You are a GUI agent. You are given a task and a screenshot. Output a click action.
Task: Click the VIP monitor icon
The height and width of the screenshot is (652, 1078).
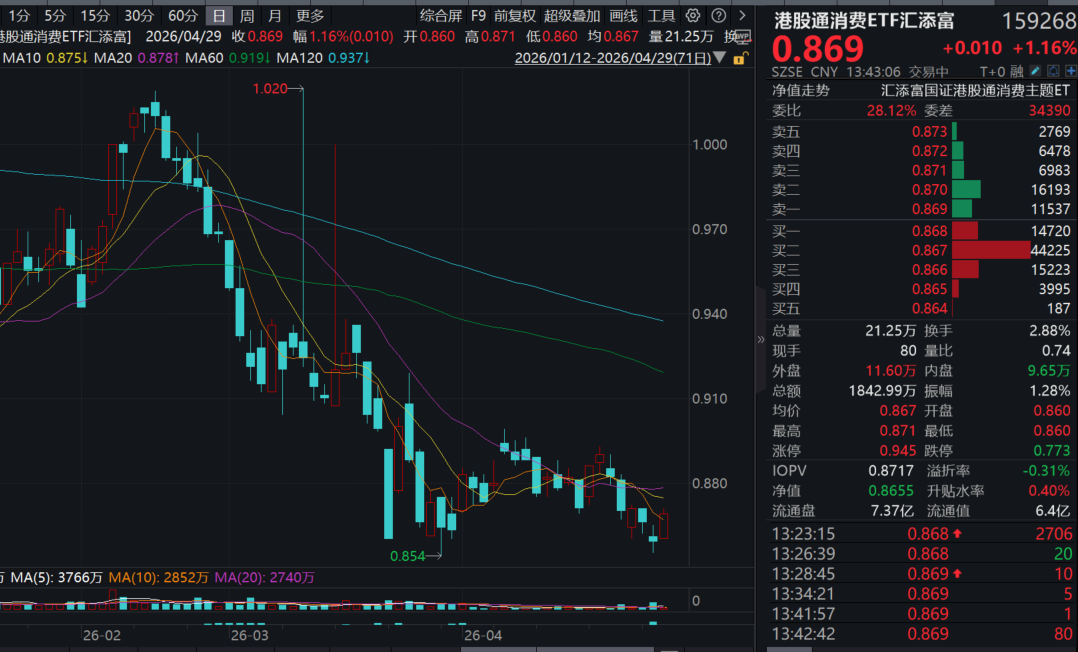pyautogui.click(x=742, y=36)
